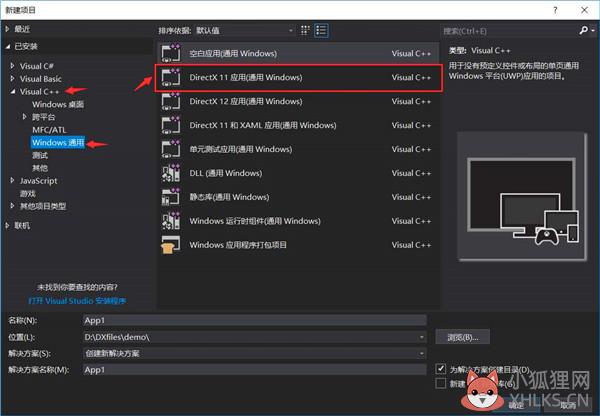The width and height of the screenshot is (600, 416).
Task: Click the DirectX 11 应用 template icon
Action: click(171, 77)
